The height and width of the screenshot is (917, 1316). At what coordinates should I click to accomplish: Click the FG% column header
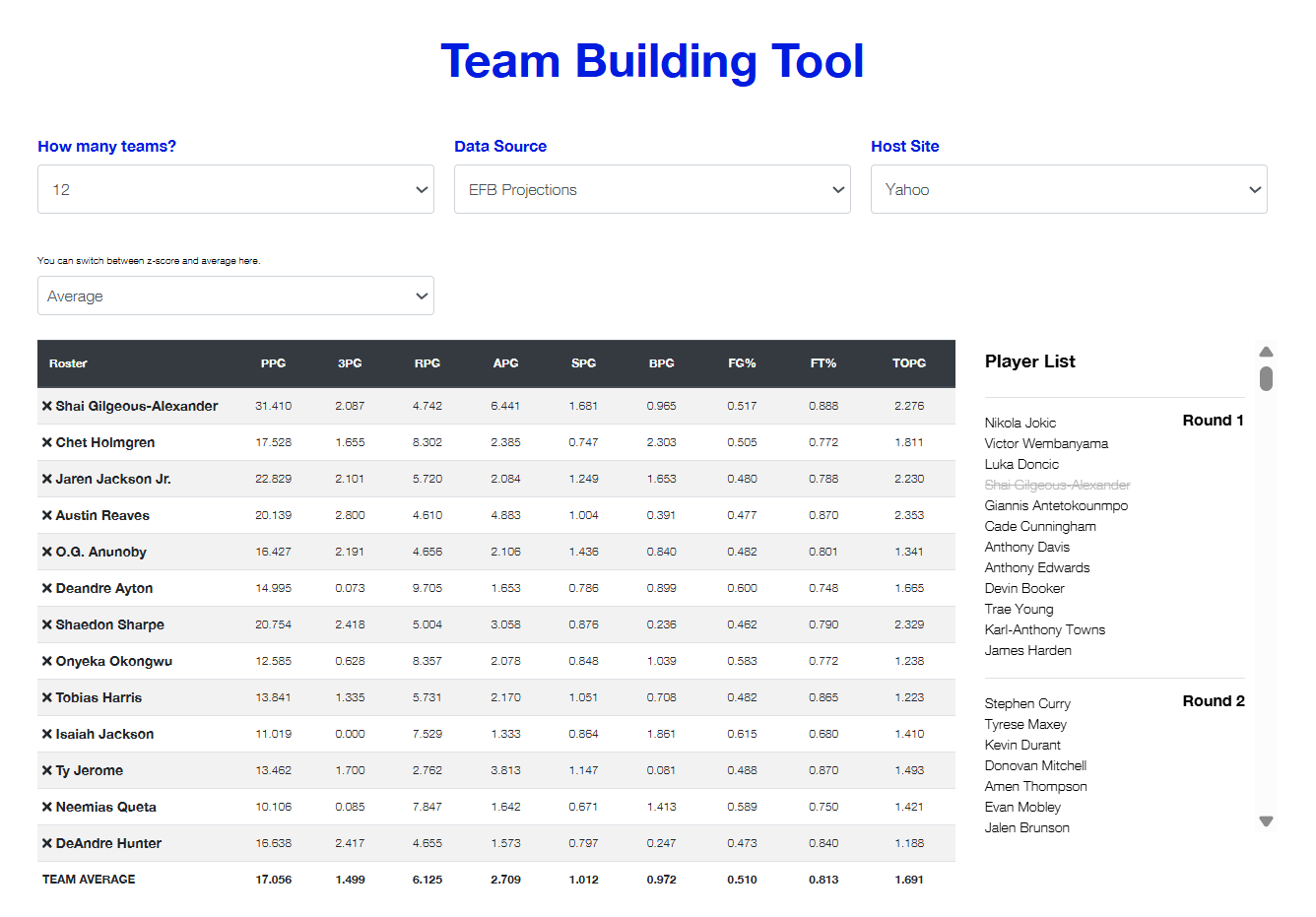(742, 363)
